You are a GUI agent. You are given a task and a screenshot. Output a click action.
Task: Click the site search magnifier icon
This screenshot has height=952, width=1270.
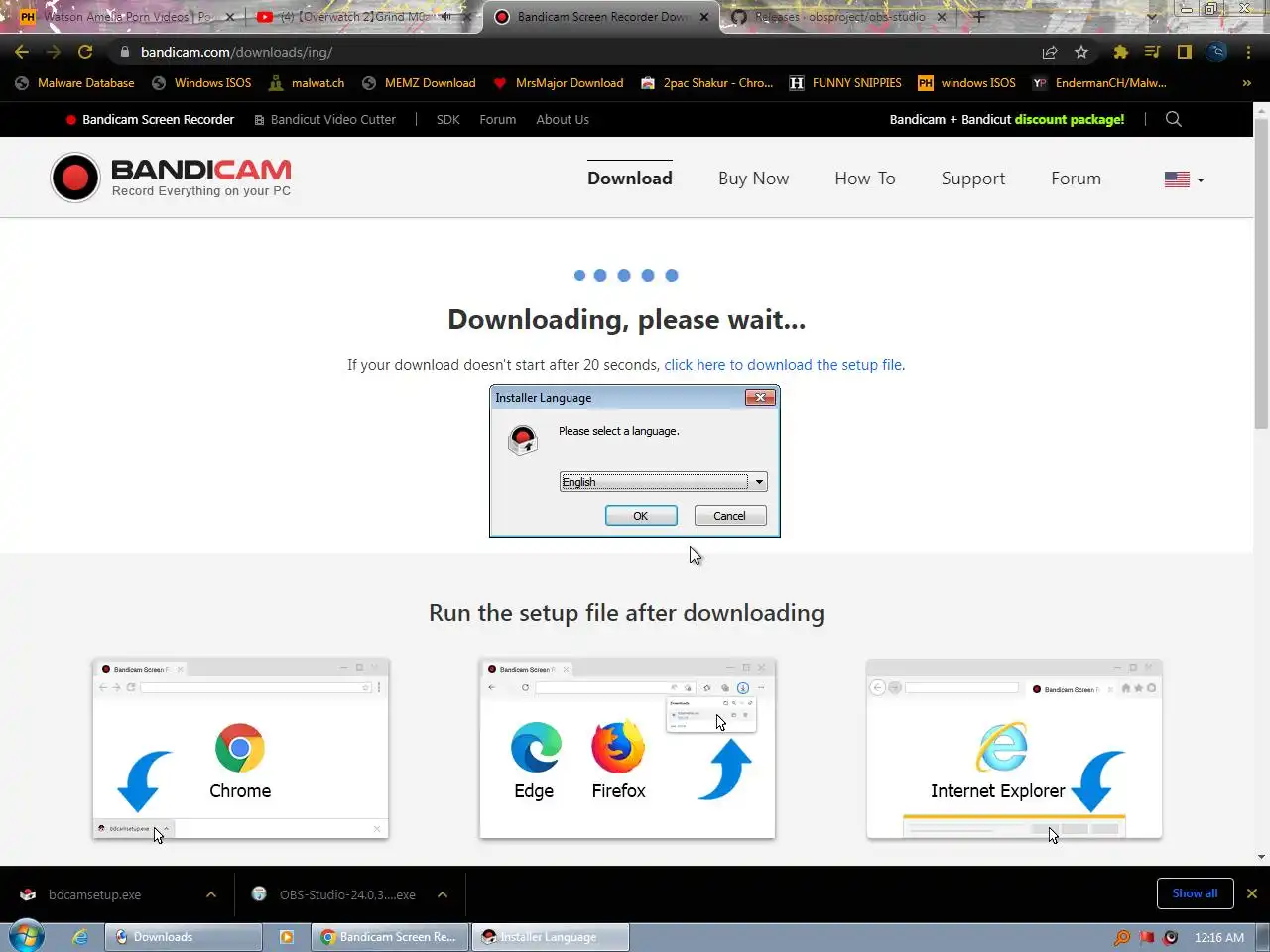coord(1174,119)
